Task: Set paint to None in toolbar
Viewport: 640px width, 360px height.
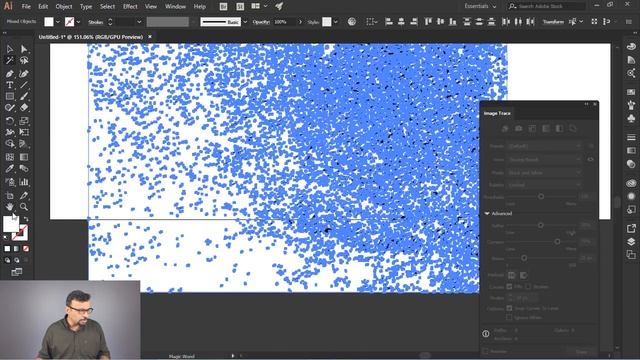Action: tap(26, 249)
